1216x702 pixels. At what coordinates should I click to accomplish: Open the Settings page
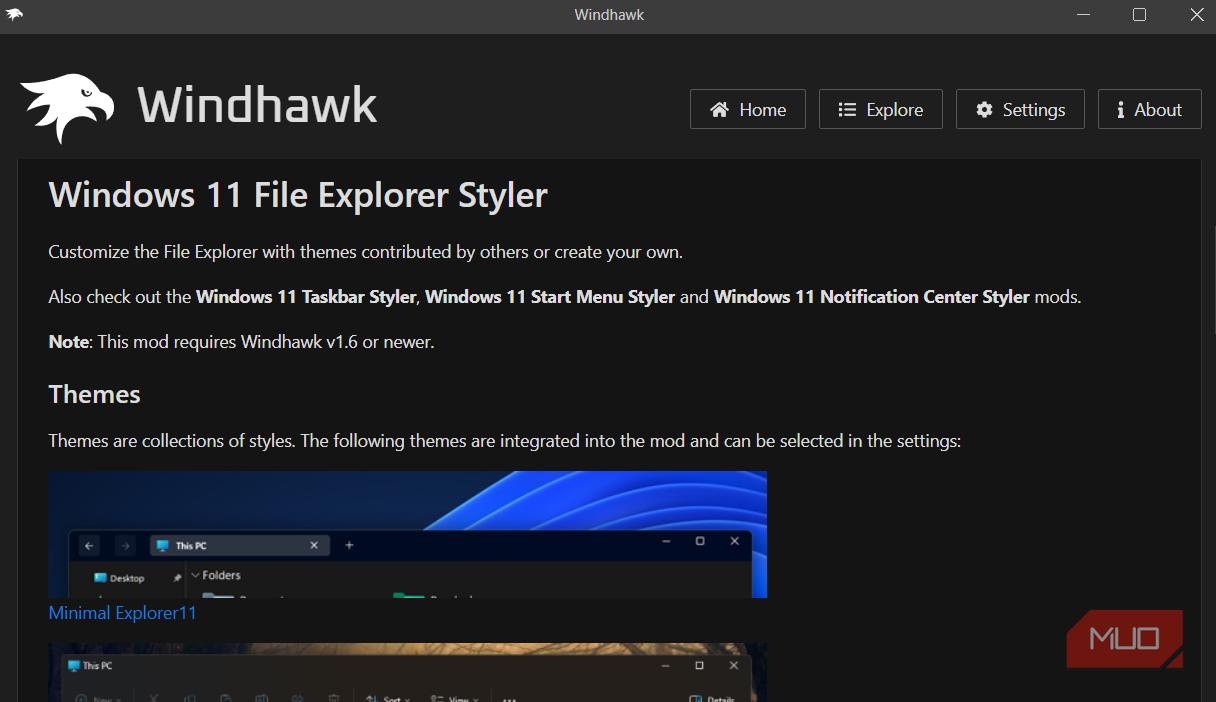1020,109
